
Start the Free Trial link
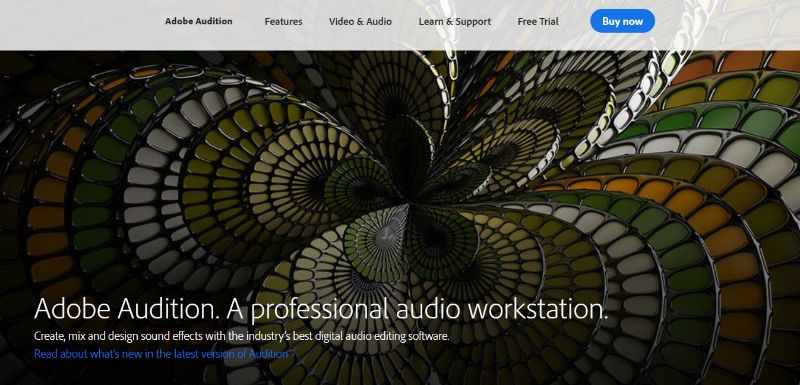click(x=538, y=21)
